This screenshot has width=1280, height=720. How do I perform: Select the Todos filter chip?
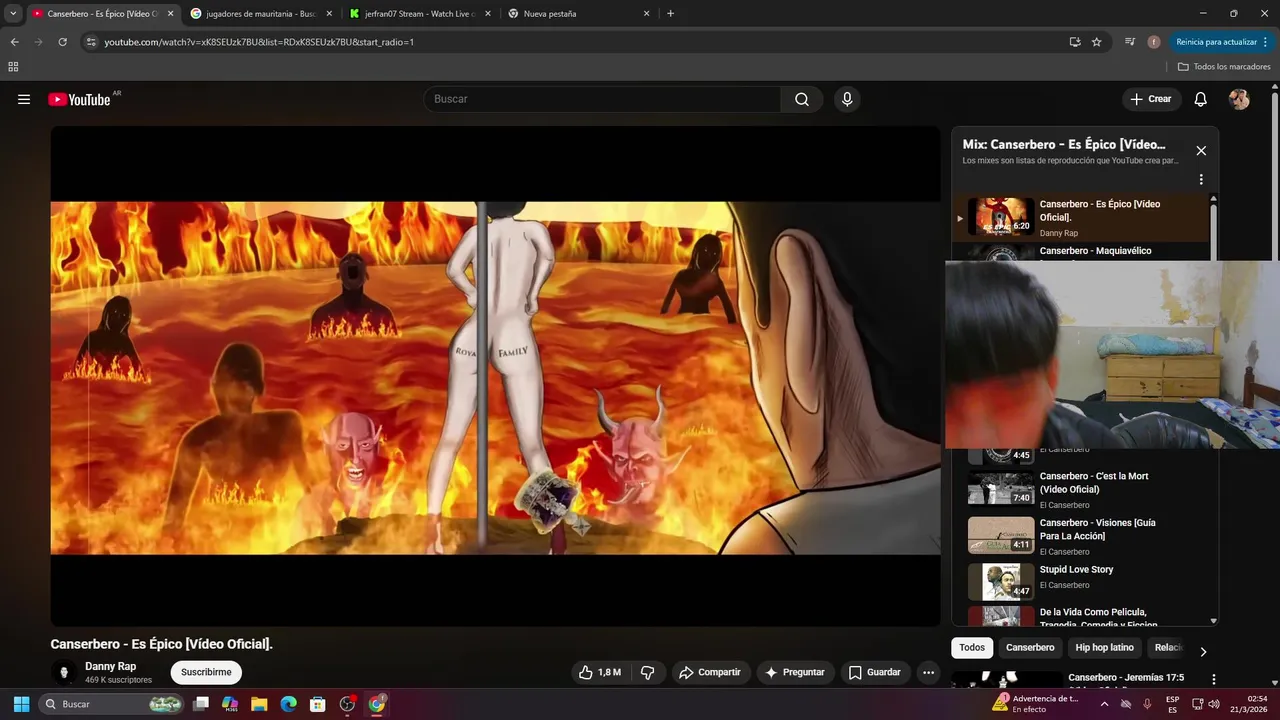[972, 648]
